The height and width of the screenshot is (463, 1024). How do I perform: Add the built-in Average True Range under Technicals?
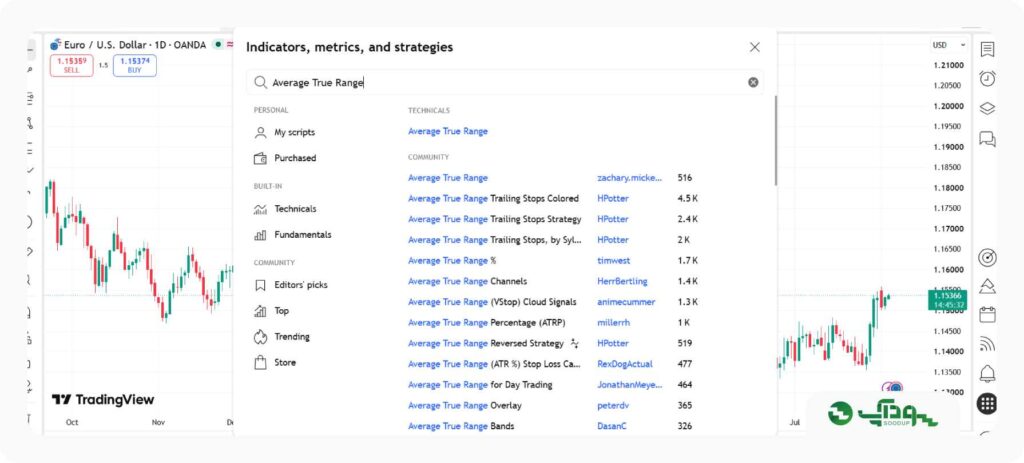(x=448, y=131)
